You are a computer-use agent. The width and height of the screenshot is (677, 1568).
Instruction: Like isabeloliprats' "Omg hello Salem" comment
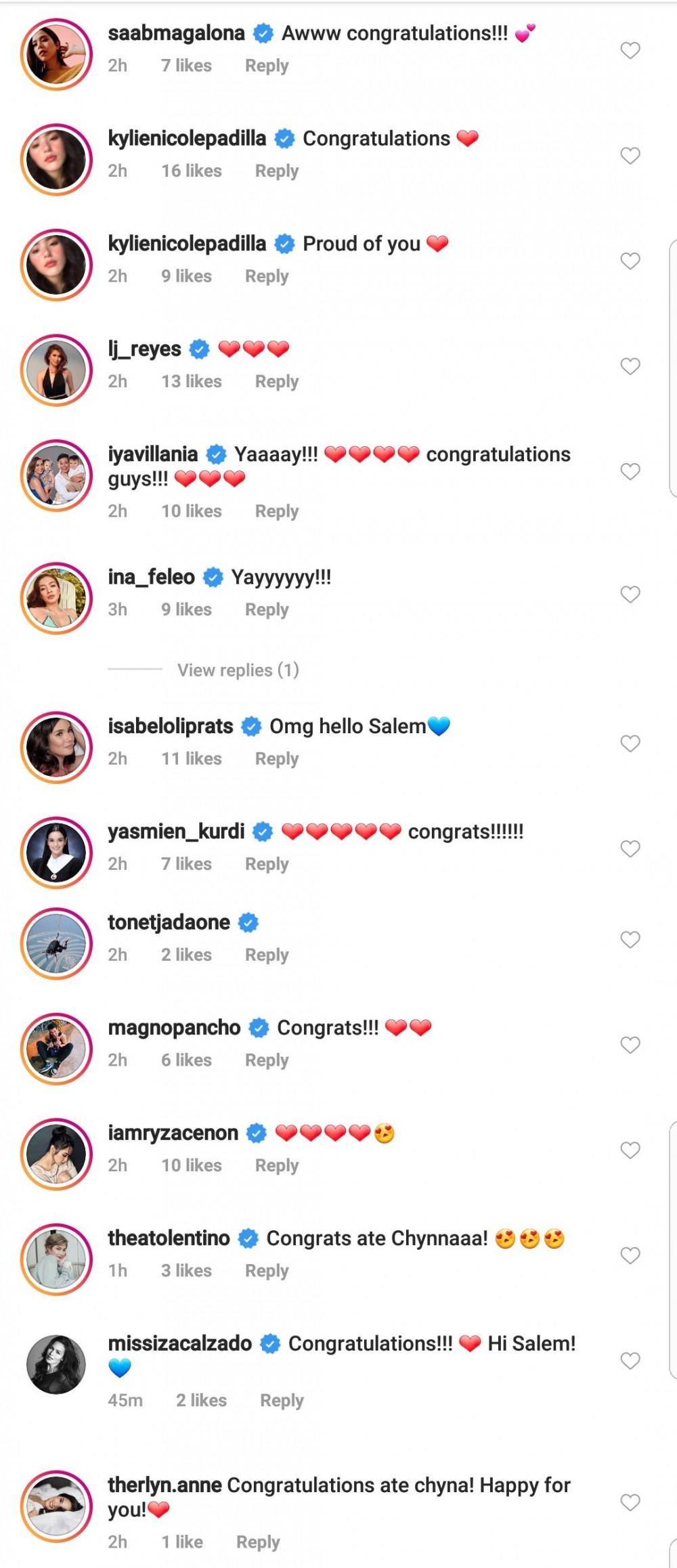pyautogui.click(x=630, y=743)
